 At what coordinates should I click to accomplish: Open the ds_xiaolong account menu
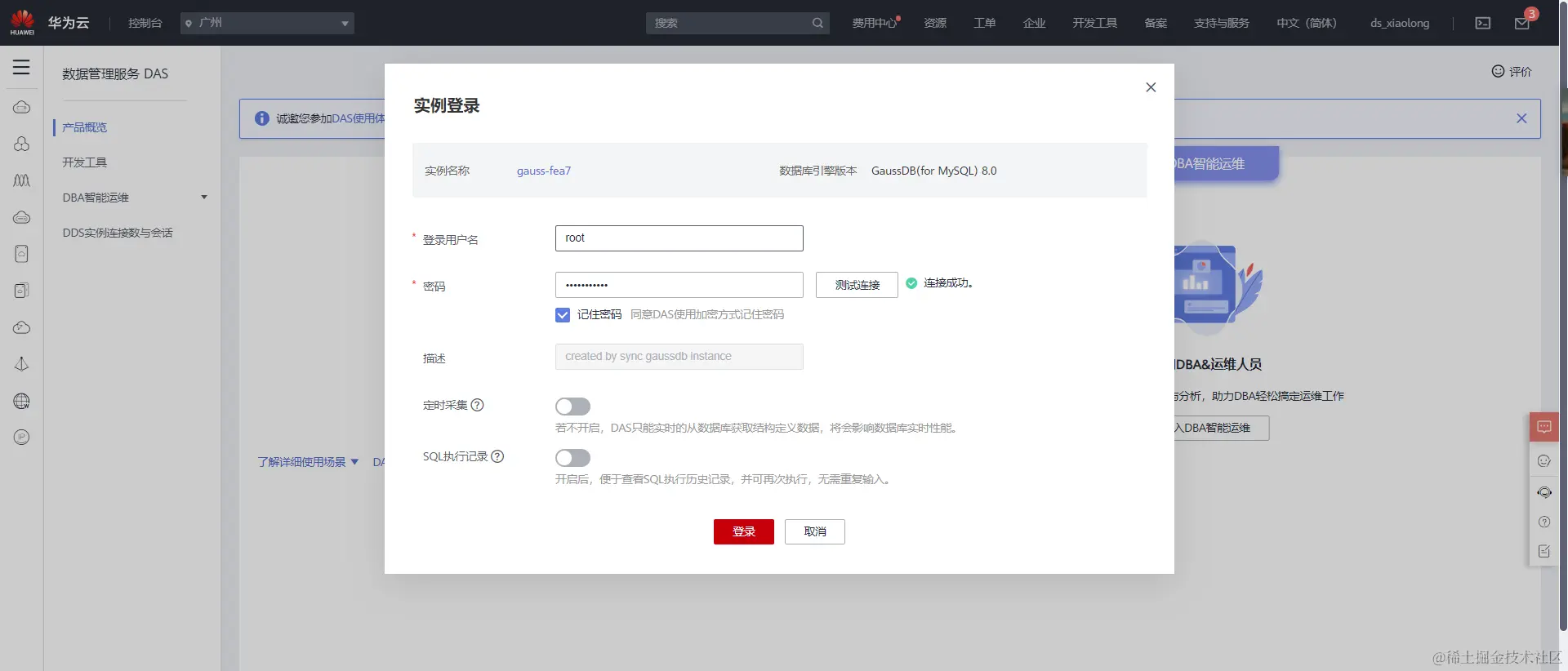[1400, 23]
